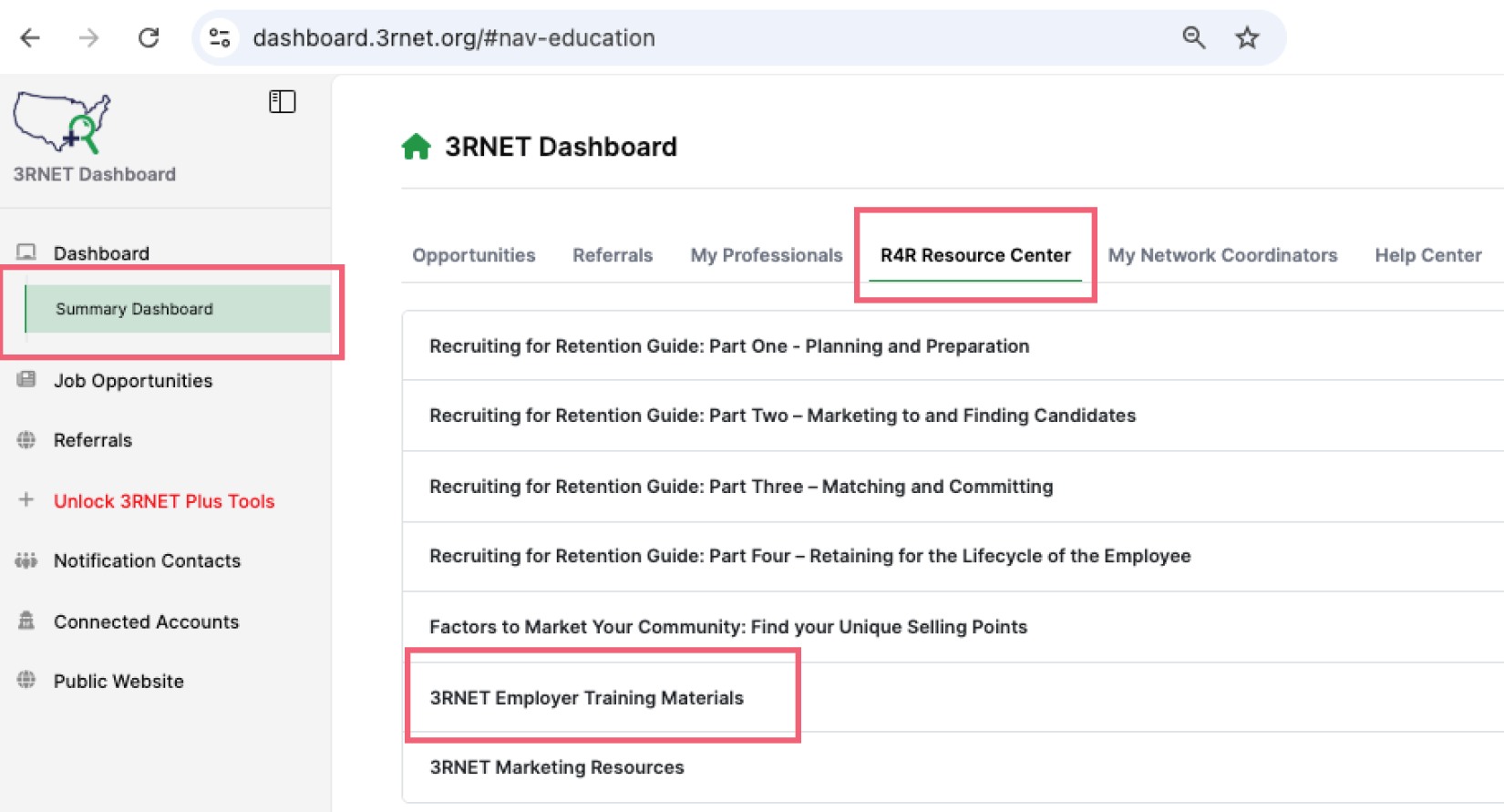Image resolution: width=1504 pixels, height=812 pixels.
Task: Open Notification Contacts
Action: (147, 560)
